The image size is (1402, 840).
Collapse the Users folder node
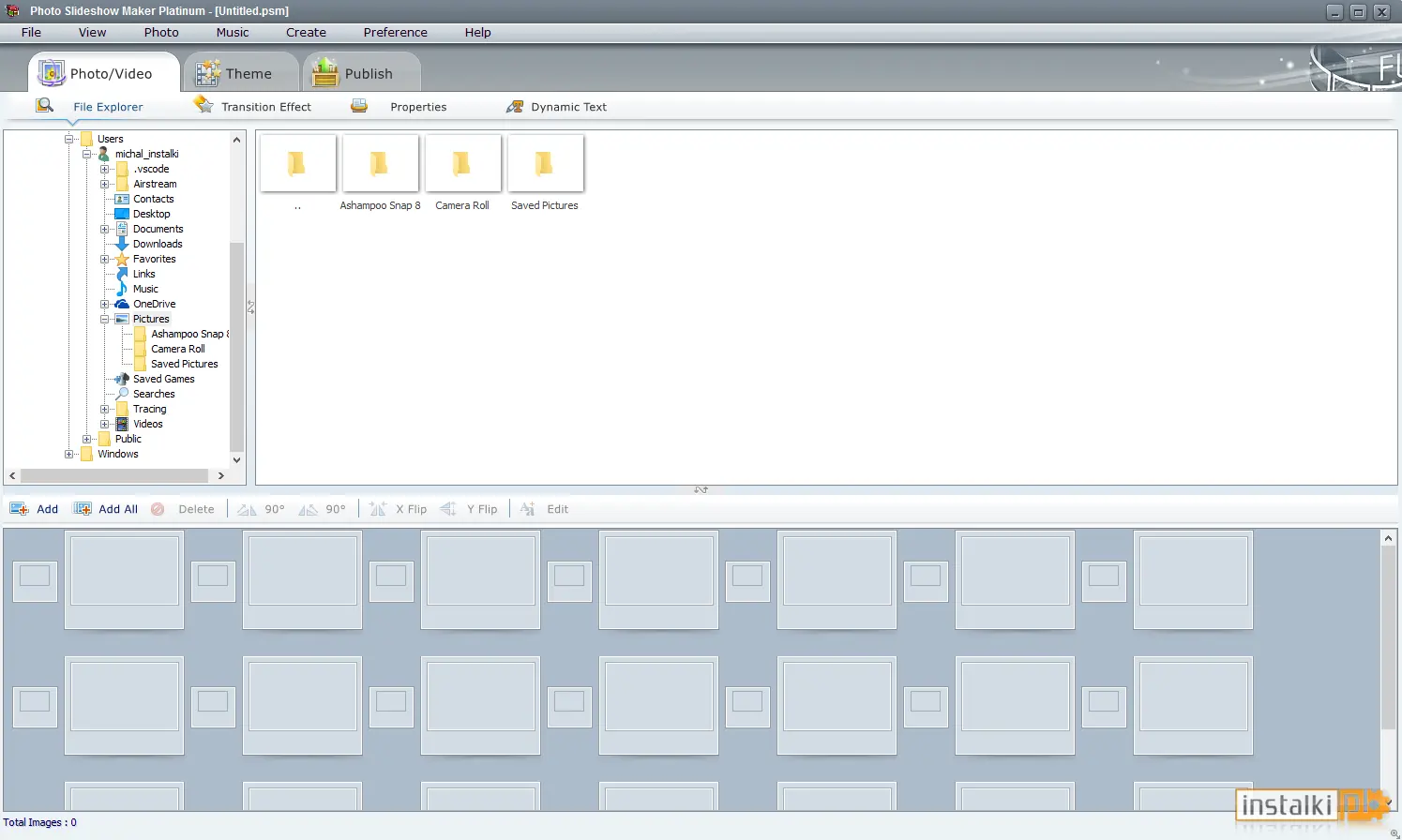68,139
